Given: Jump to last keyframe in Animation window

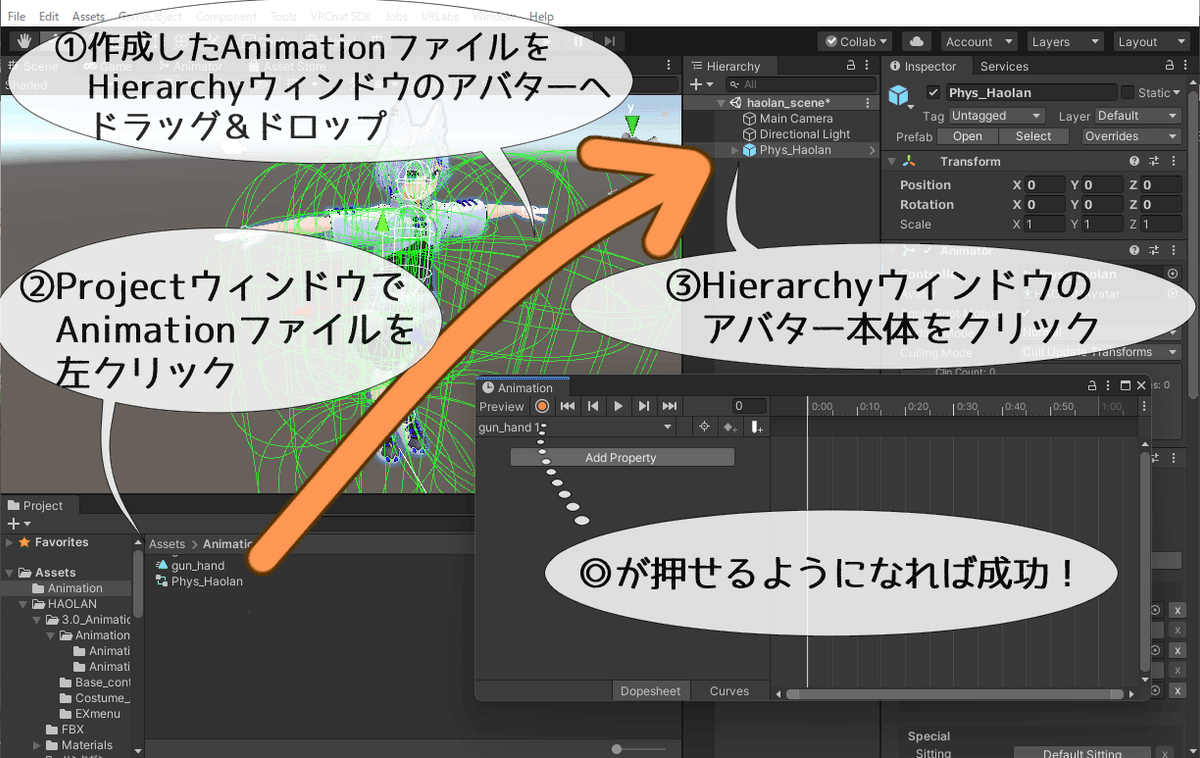Looking at the screenshot, I should pos(669,406).
